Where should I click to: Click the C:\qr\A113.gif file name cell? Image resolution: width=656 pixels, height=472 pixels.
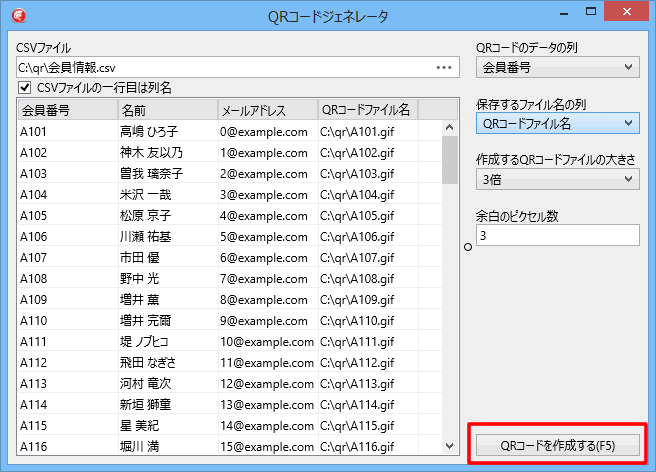pos(364,383)
